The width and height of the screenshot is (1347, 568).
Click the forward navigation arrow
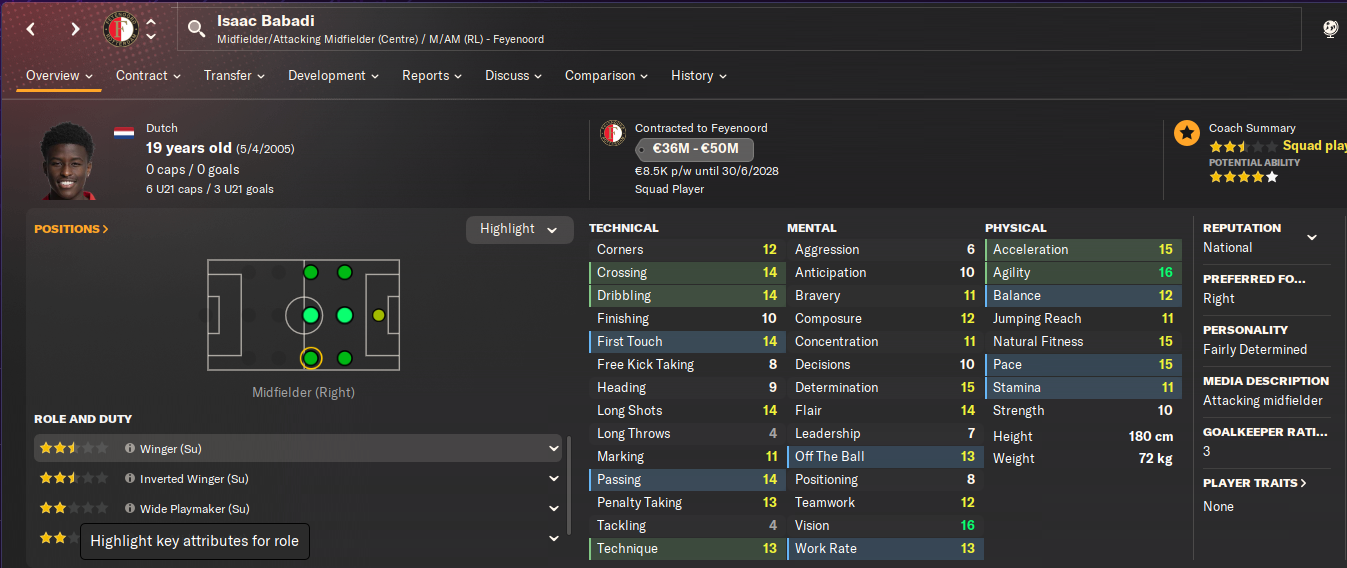coord(75,29)
